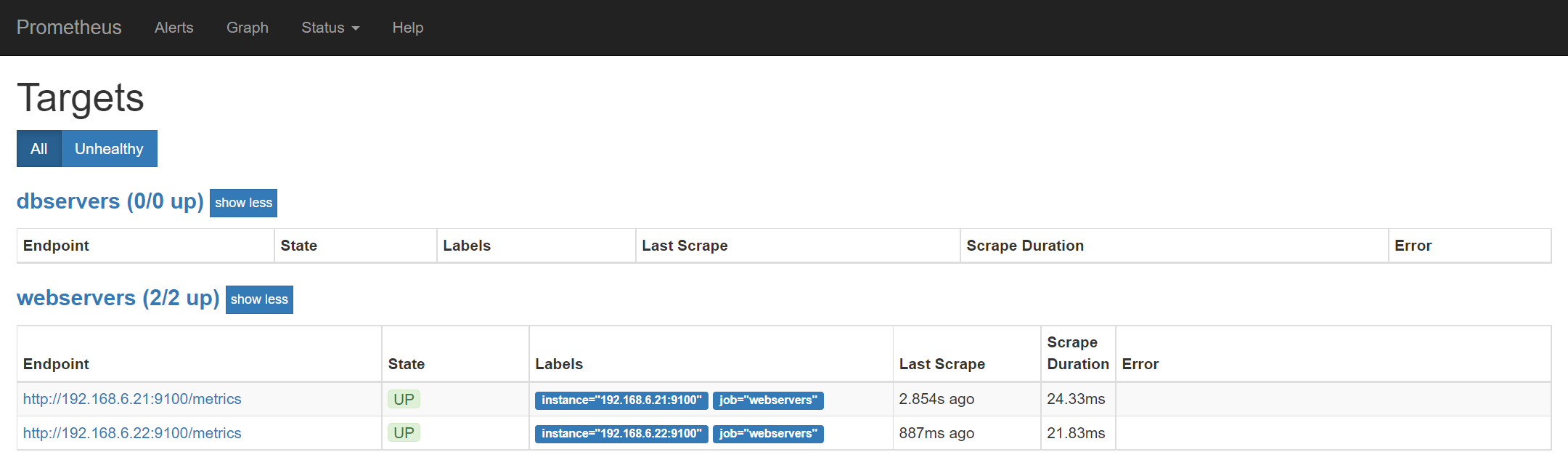Click the Targets page heading

pyautogui.click(x=81, y=98)
